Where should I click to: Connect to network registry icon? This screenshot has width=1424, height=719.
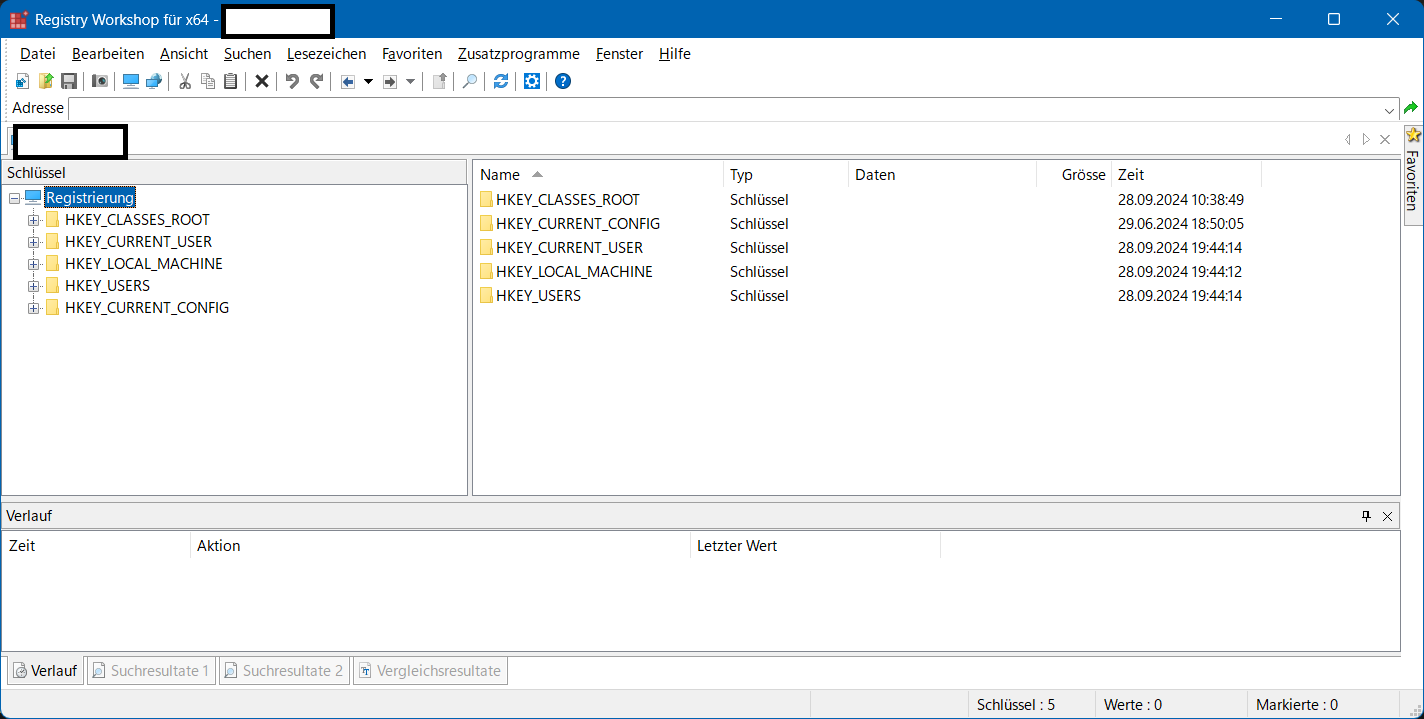pos(154,81)
